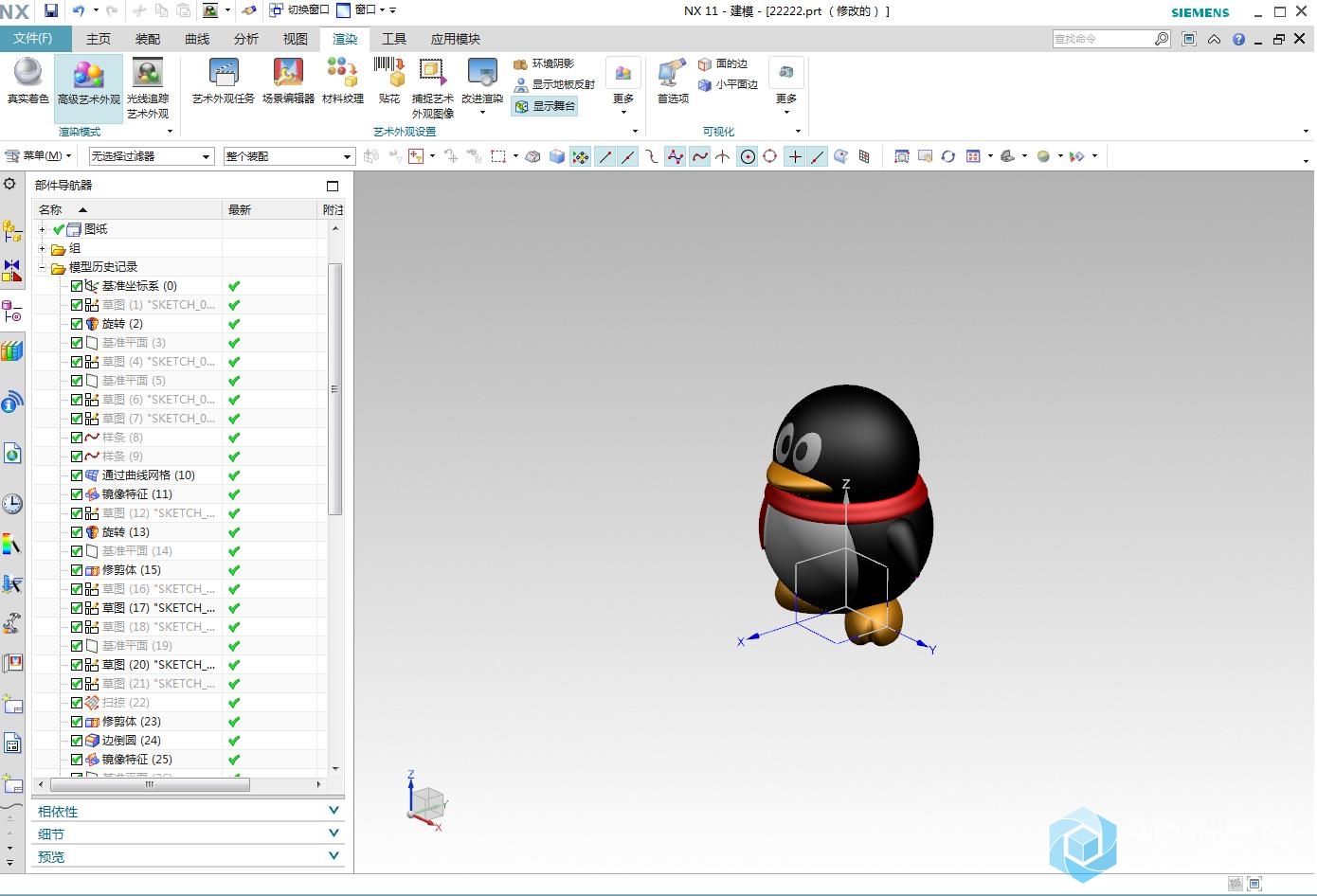Screen dimensions: 1317x896
Task: Uncheck the 修剪体 (15) checkbox
Action: [x=77, y=570]
